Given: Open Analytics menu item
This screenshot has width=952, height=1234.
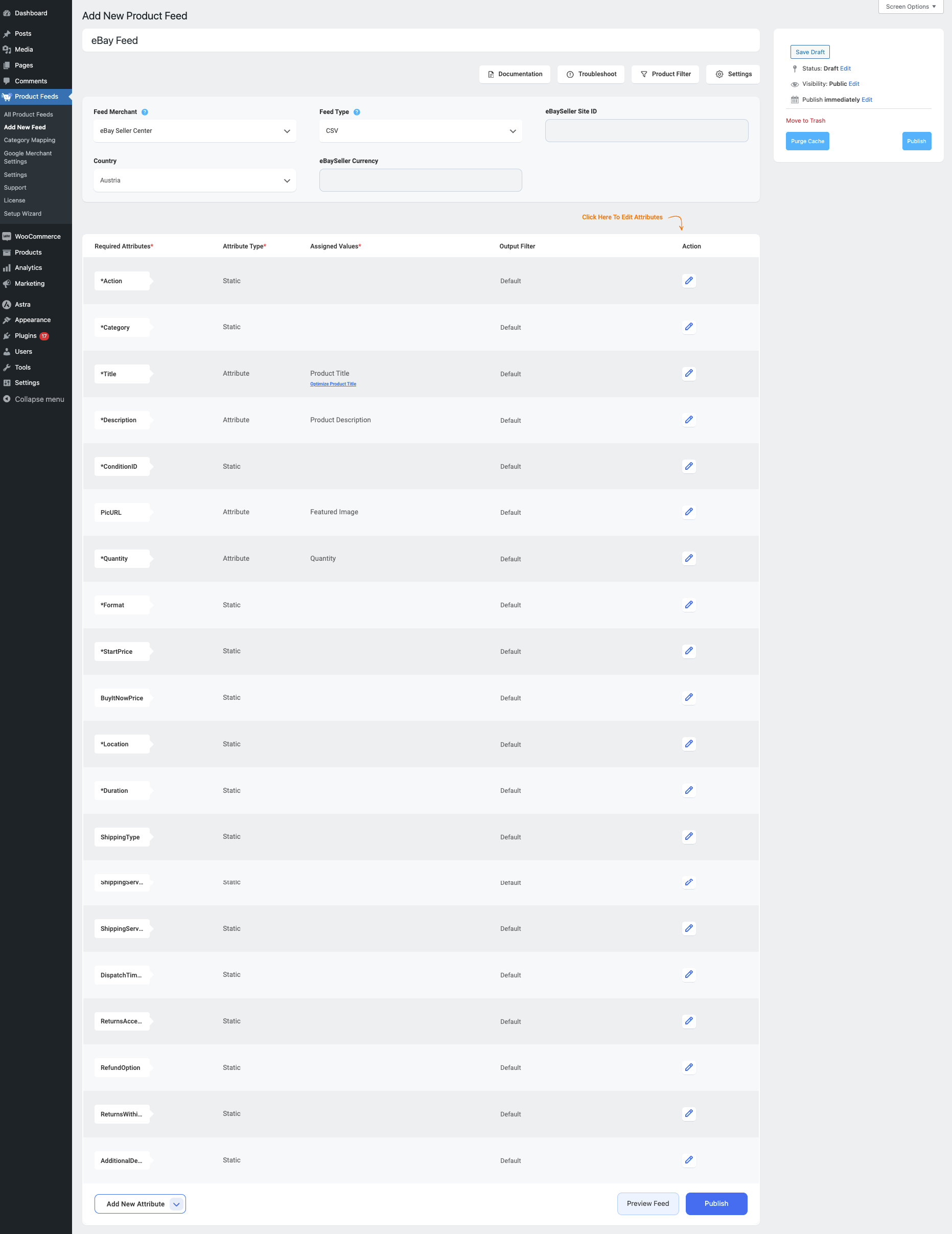Looking at the screenshot, I should tap(36, 268).
